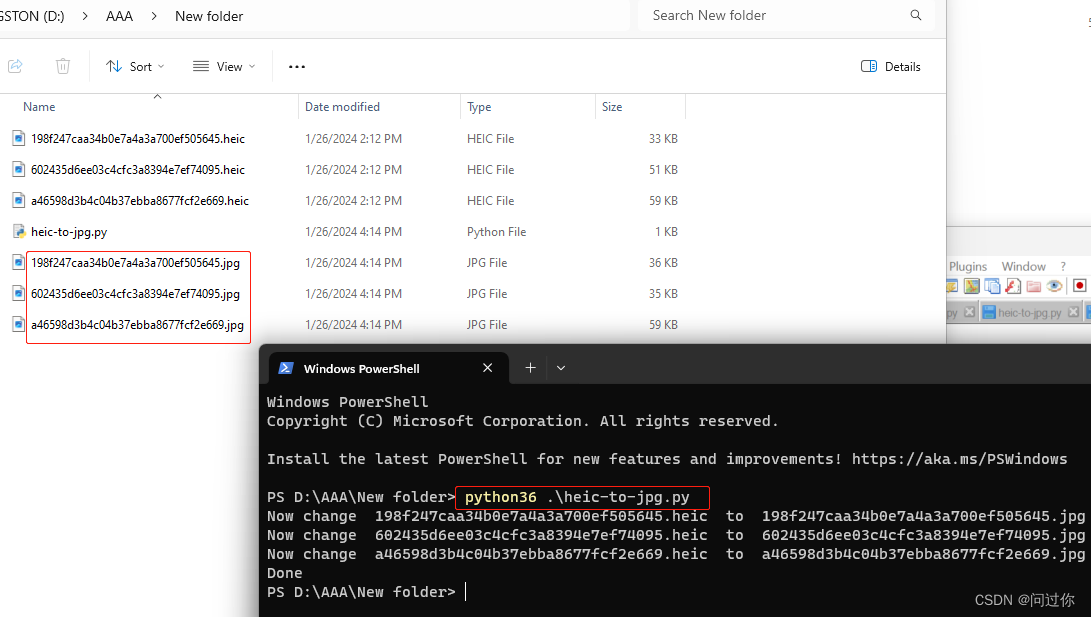Screen dimensions: 1091x617
Task: Click the copy documents icon in the editor toolbar
Action: pos(993,286)
